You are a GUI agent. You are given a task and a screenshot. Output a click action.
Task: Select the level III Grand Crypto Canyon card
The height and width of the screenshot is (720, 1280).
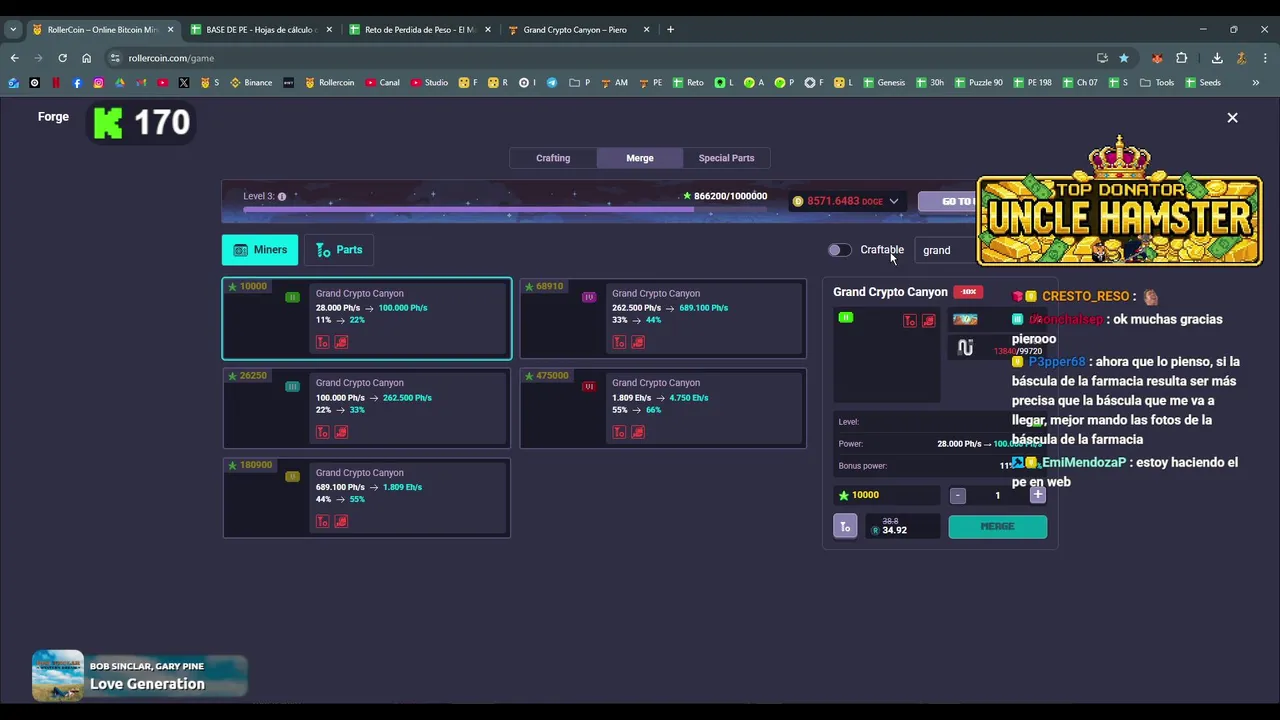click(x=366, y=407)
